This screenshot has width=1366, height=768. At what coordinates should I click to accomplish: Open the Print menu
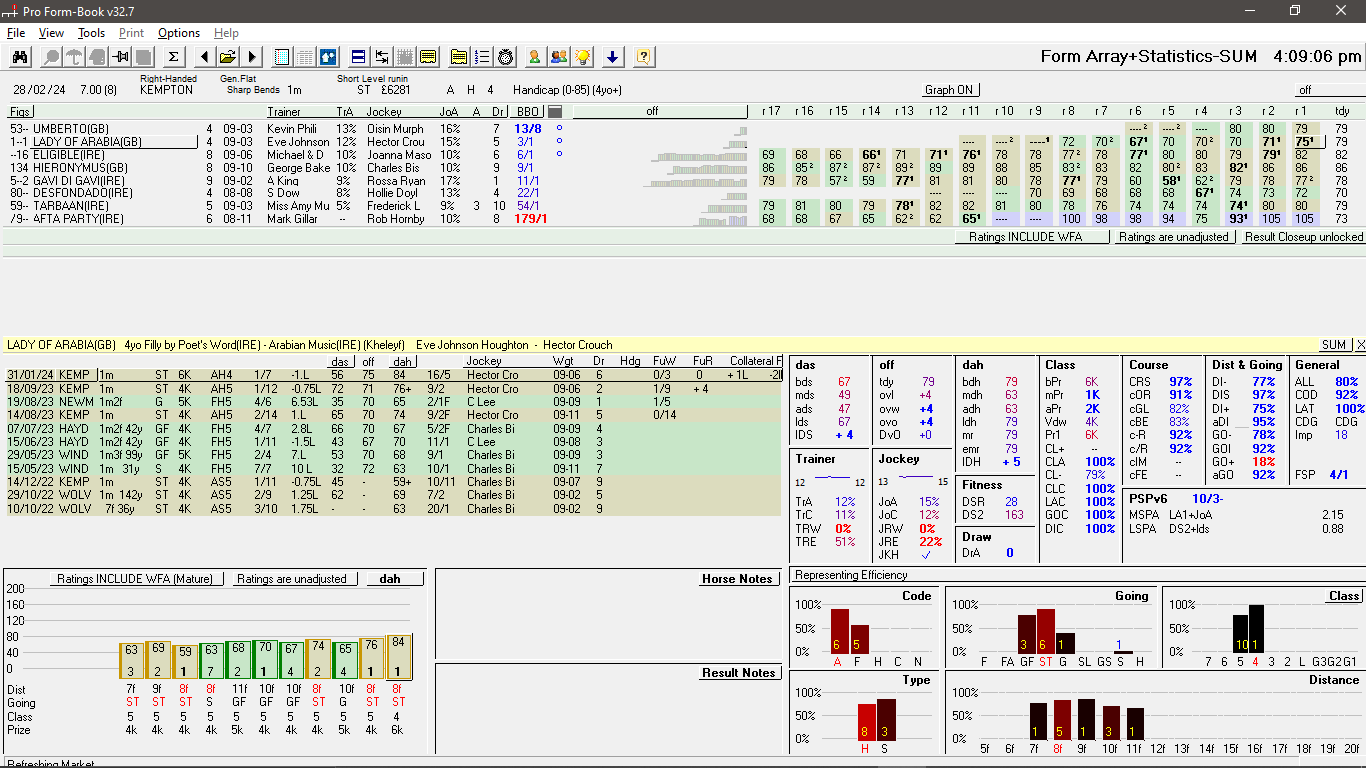131,33
